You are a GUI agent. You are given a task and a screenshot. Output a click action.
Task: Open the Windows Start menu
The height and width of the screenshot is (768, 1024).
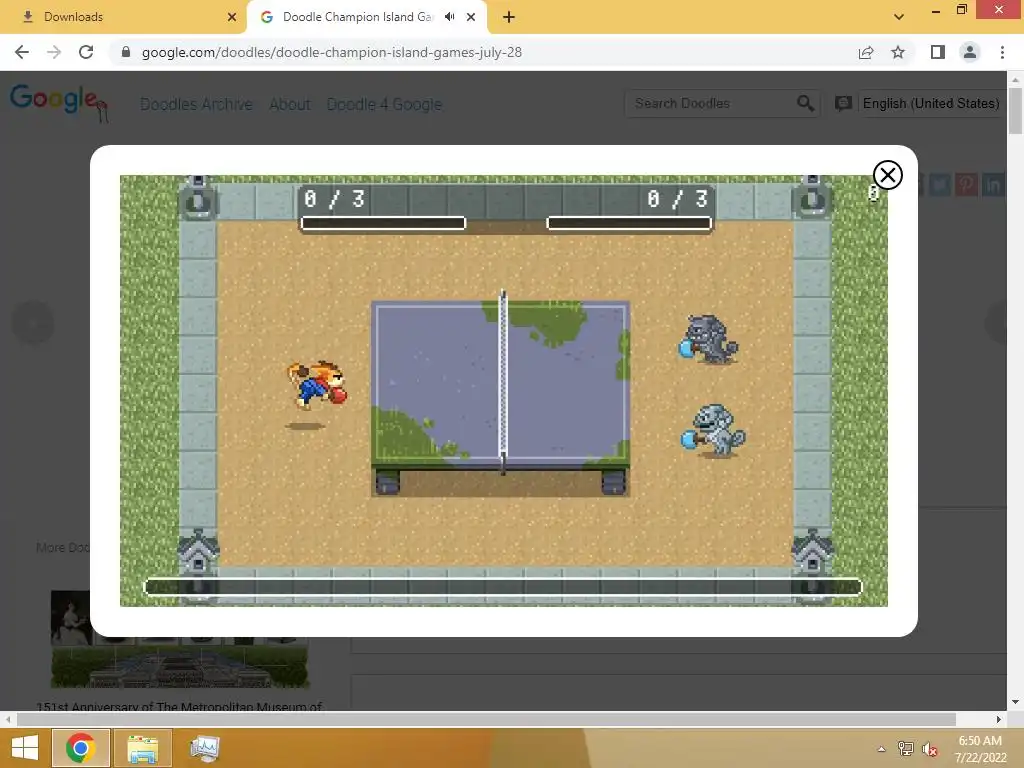point(25,748)
